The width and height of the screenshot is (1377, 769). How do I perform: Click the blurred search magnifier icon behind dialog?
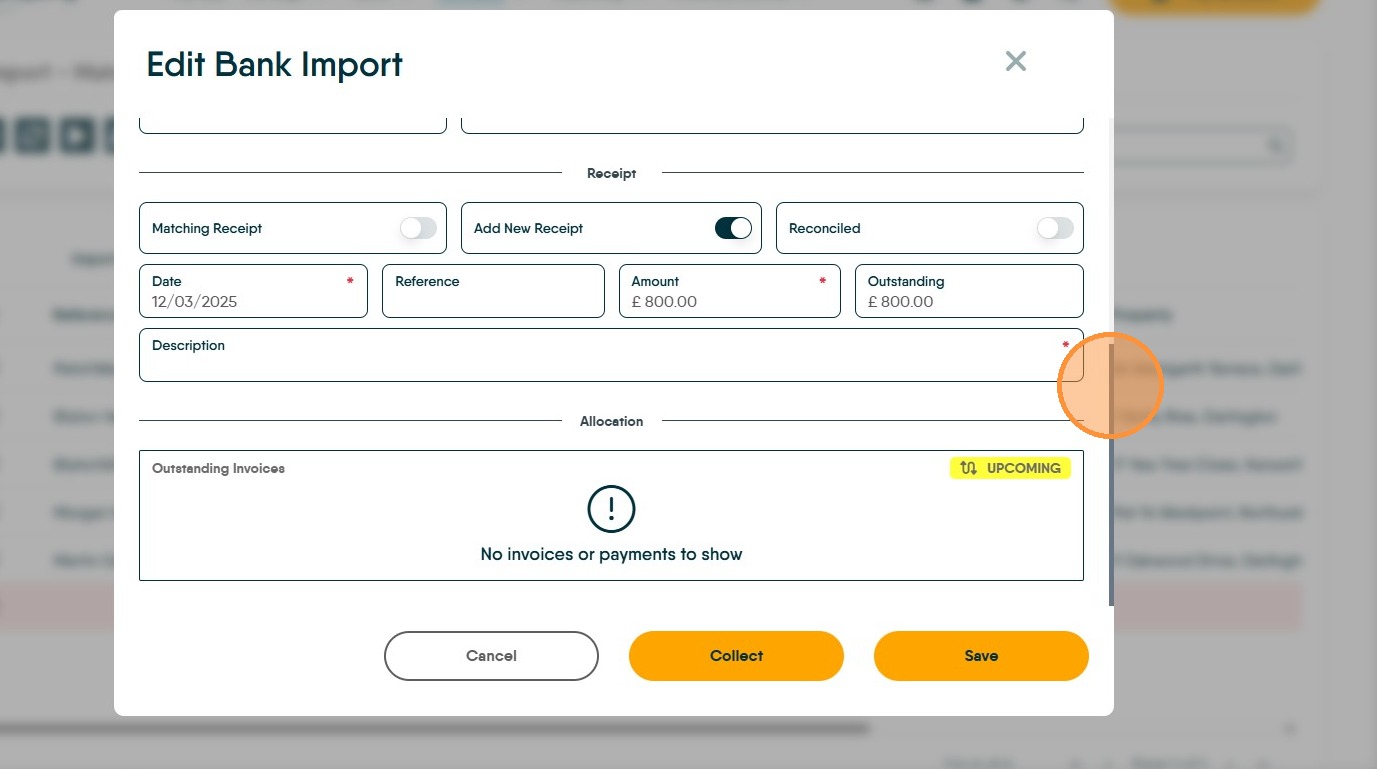(1276, 146)
